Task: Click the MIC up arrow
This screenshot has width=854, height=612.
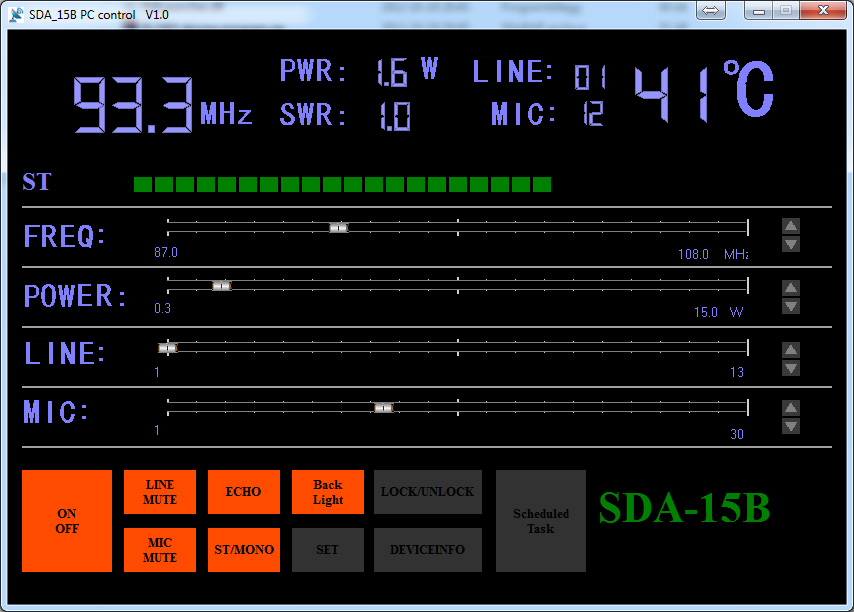Action: point(791,408)
